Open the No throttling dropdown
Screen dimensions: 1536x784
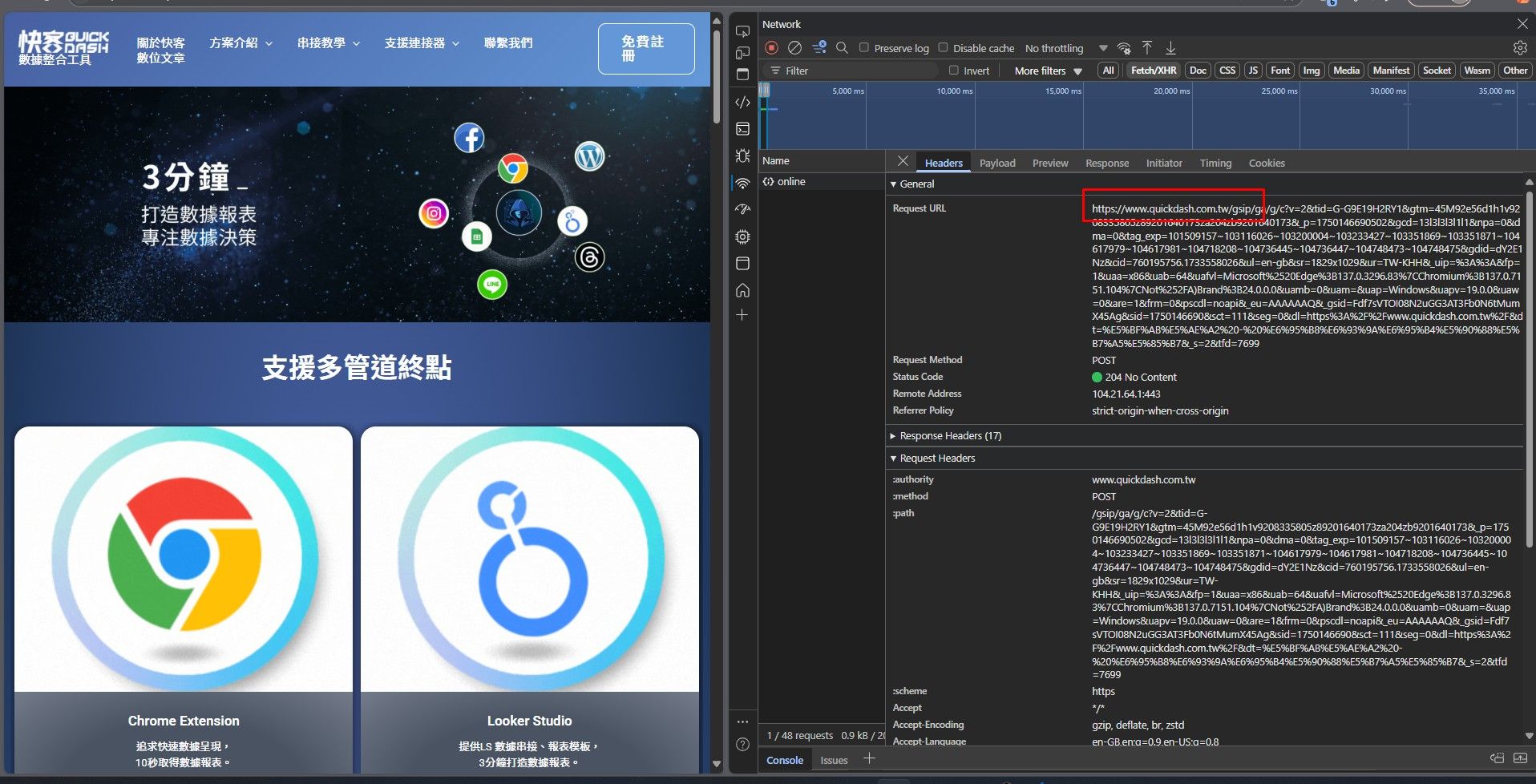click(x=1066, y=48)
